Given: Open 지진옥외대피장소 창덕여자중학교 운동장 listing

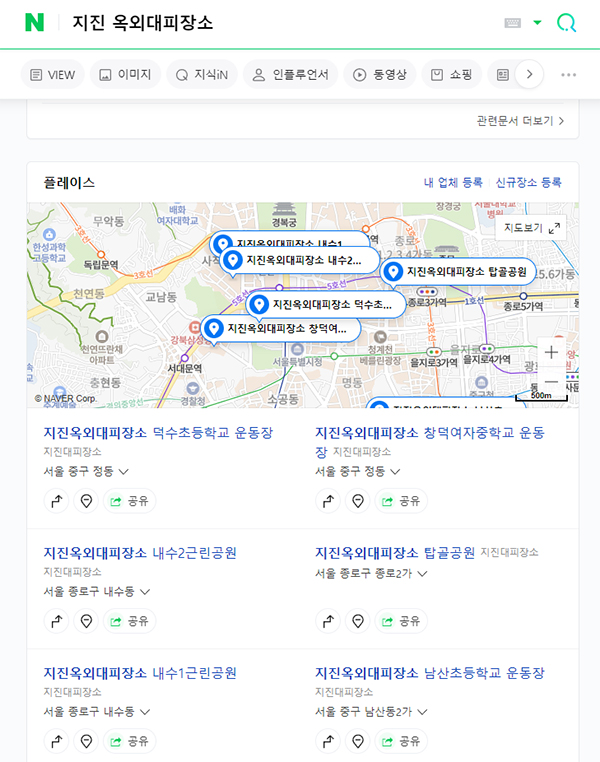Looking at the screenshot, I should (430, 442).
